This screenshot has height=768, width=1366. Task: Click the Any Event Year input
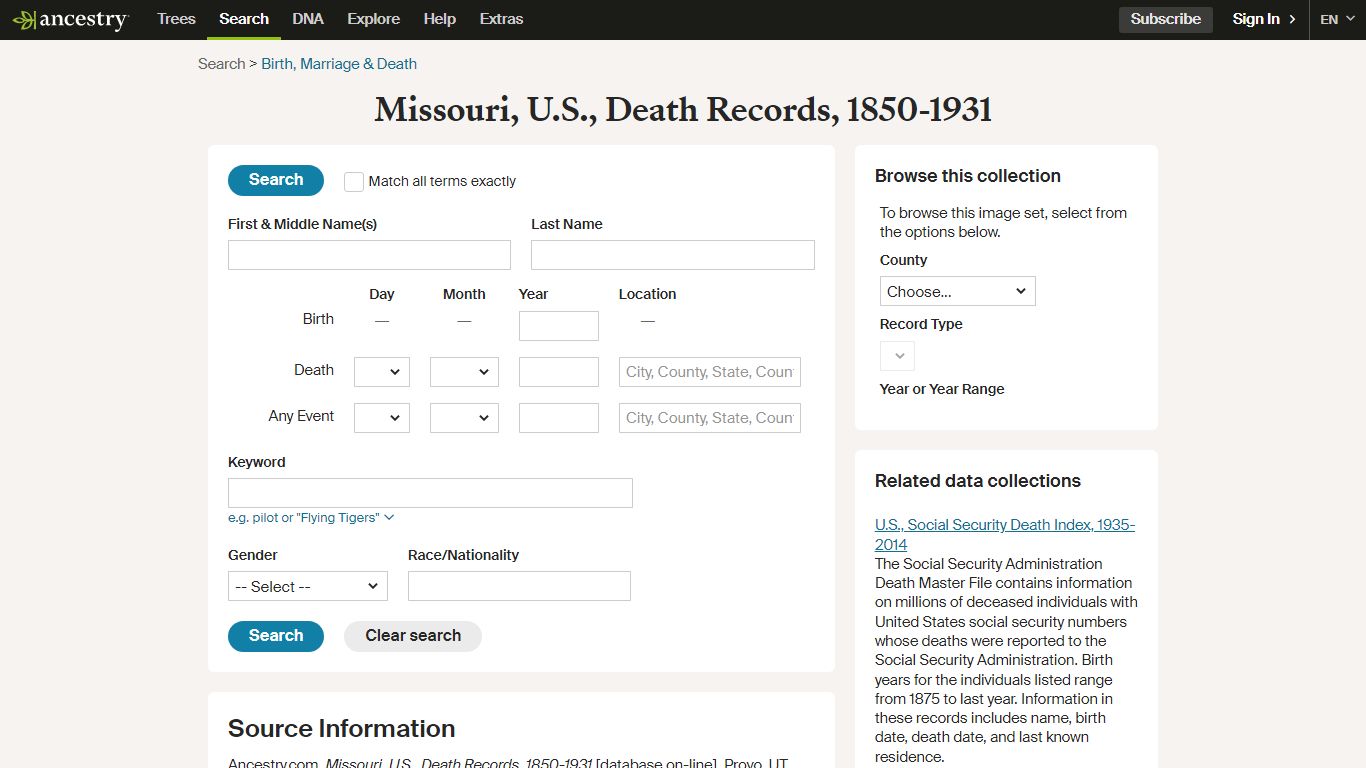click(558, 418)
